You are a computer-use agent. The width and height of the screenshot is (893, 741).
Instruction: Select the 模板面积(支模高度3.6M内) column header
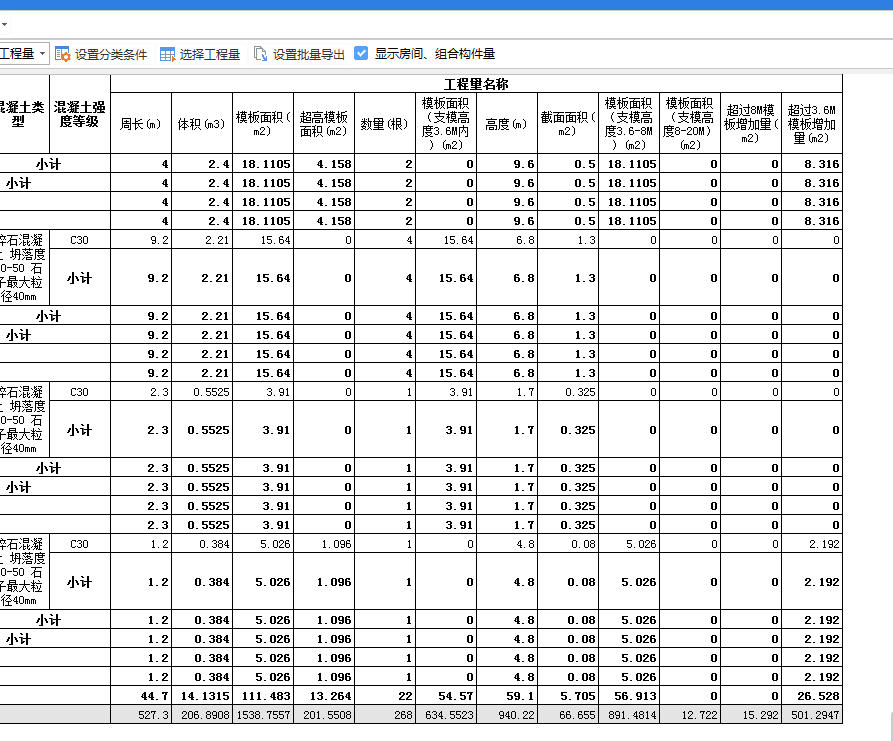(445, 124)
